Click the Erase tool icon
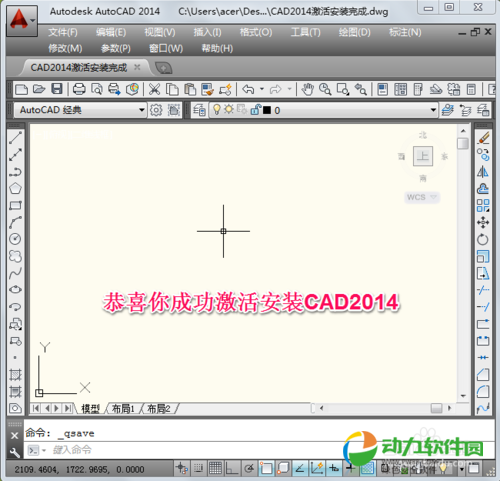This screenshot has height=481, width=500. coord(483,138)
